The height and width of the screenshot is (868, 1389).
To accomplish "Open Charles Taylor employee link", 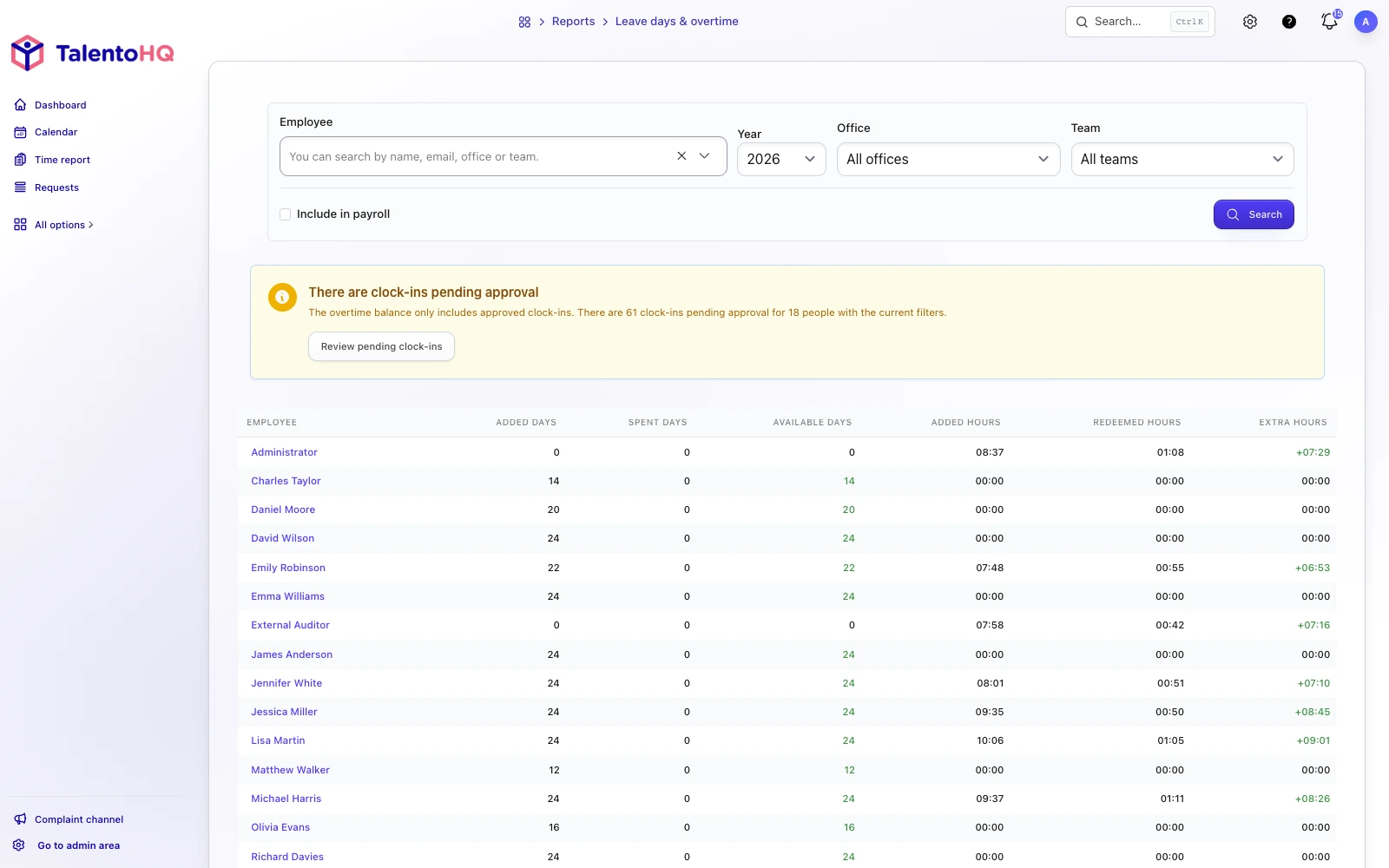I will [x=286, y=481].
